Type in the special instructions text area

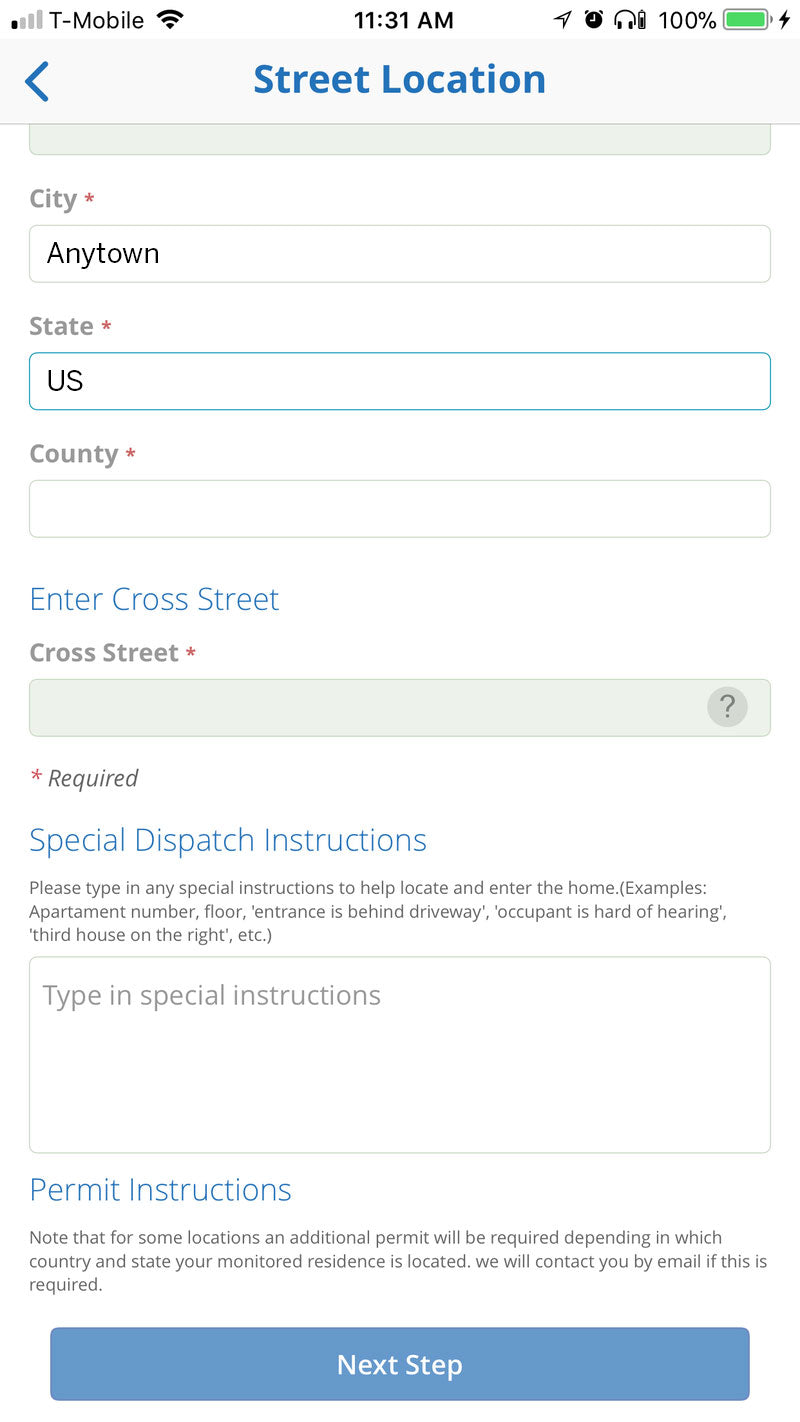(x=400, y=1055)
